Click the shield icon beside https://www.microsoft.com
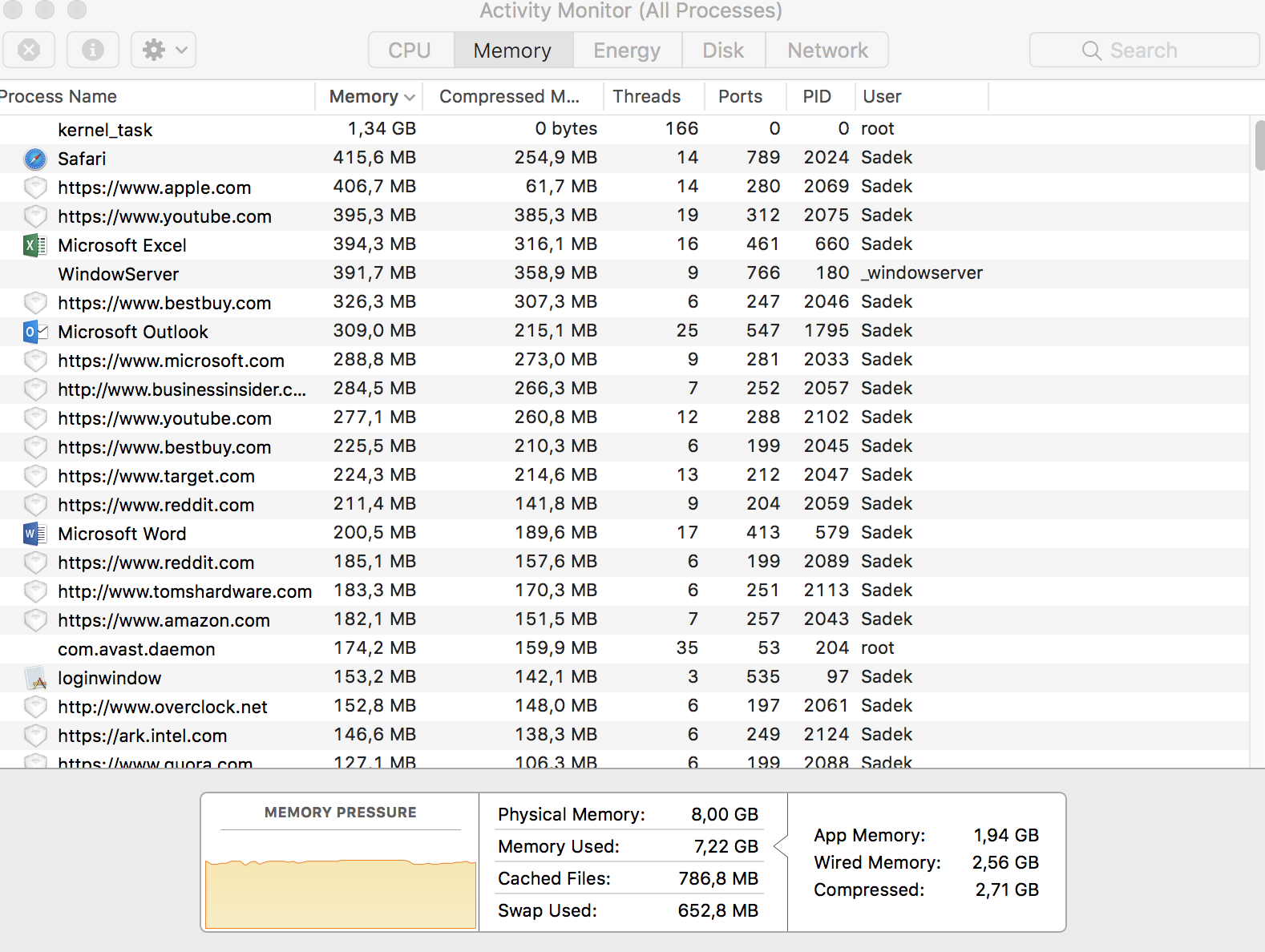 click(x=35, y=361)
